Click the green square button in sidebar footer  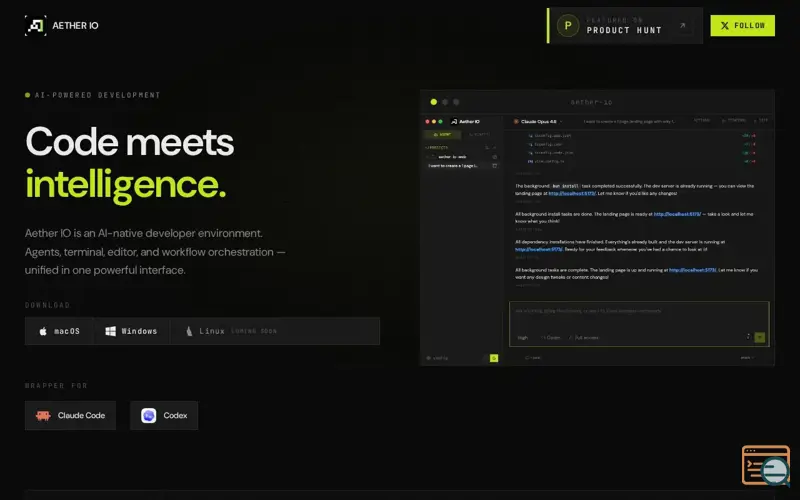494,358
